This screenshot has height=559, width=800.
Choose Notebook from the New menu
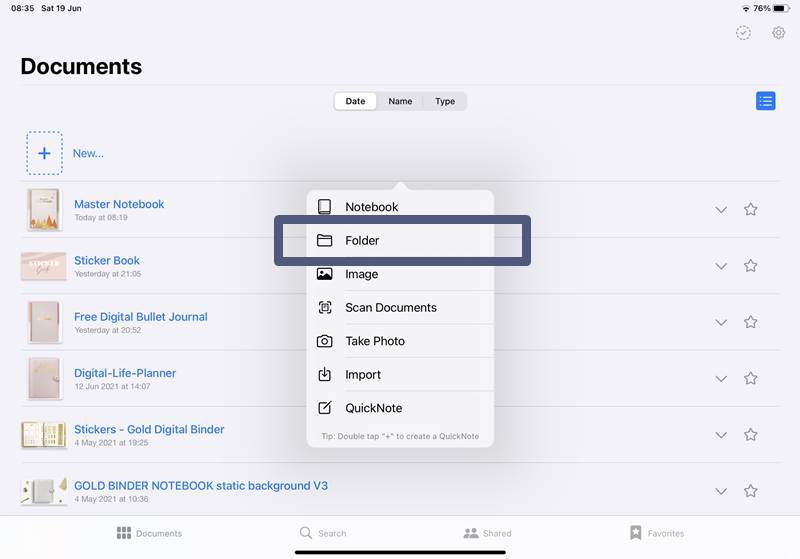tap(400, 207)
